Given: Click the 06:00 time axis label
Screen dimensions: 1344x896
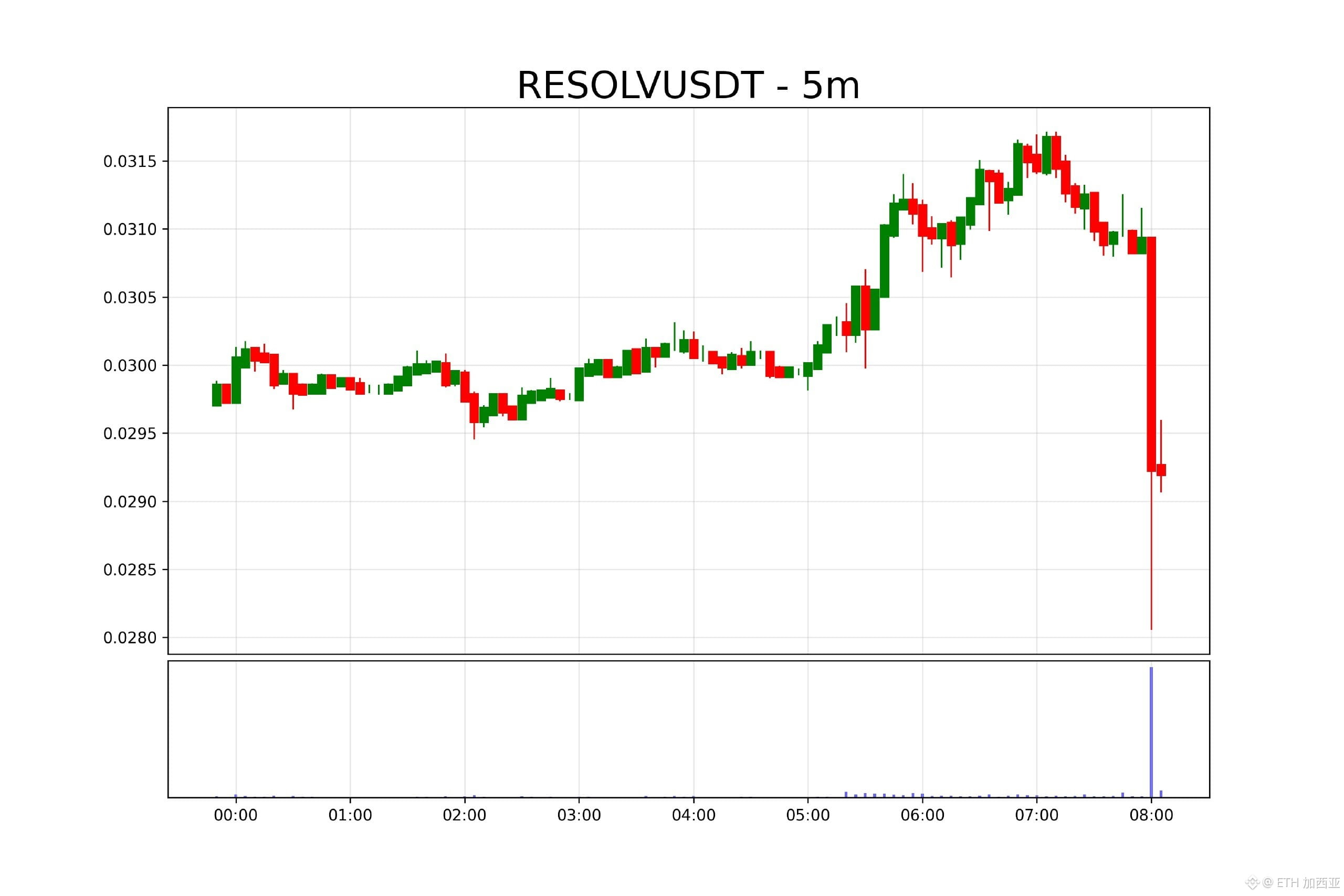Looking at the screenshot, I should [922, 816].
